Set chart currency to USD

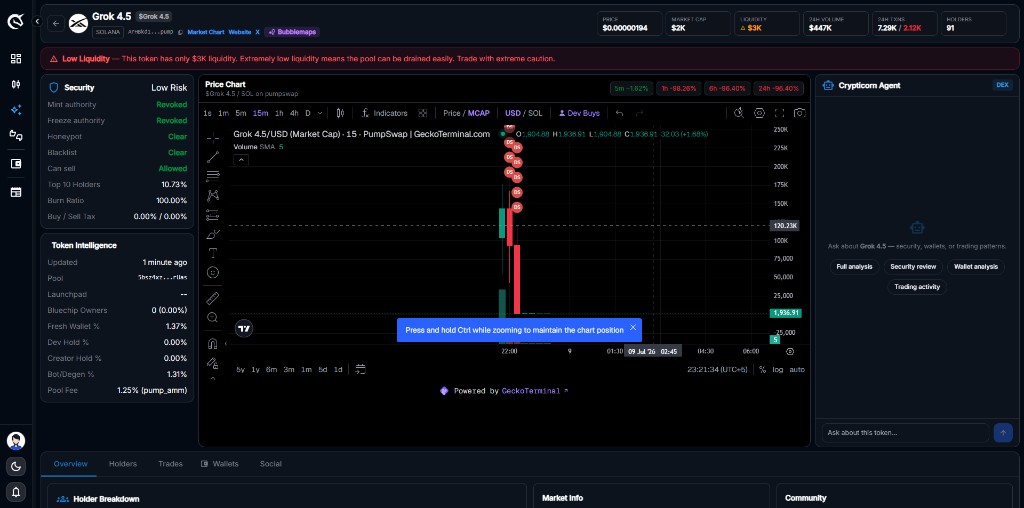pyautogui.click(x=513, y=113)
